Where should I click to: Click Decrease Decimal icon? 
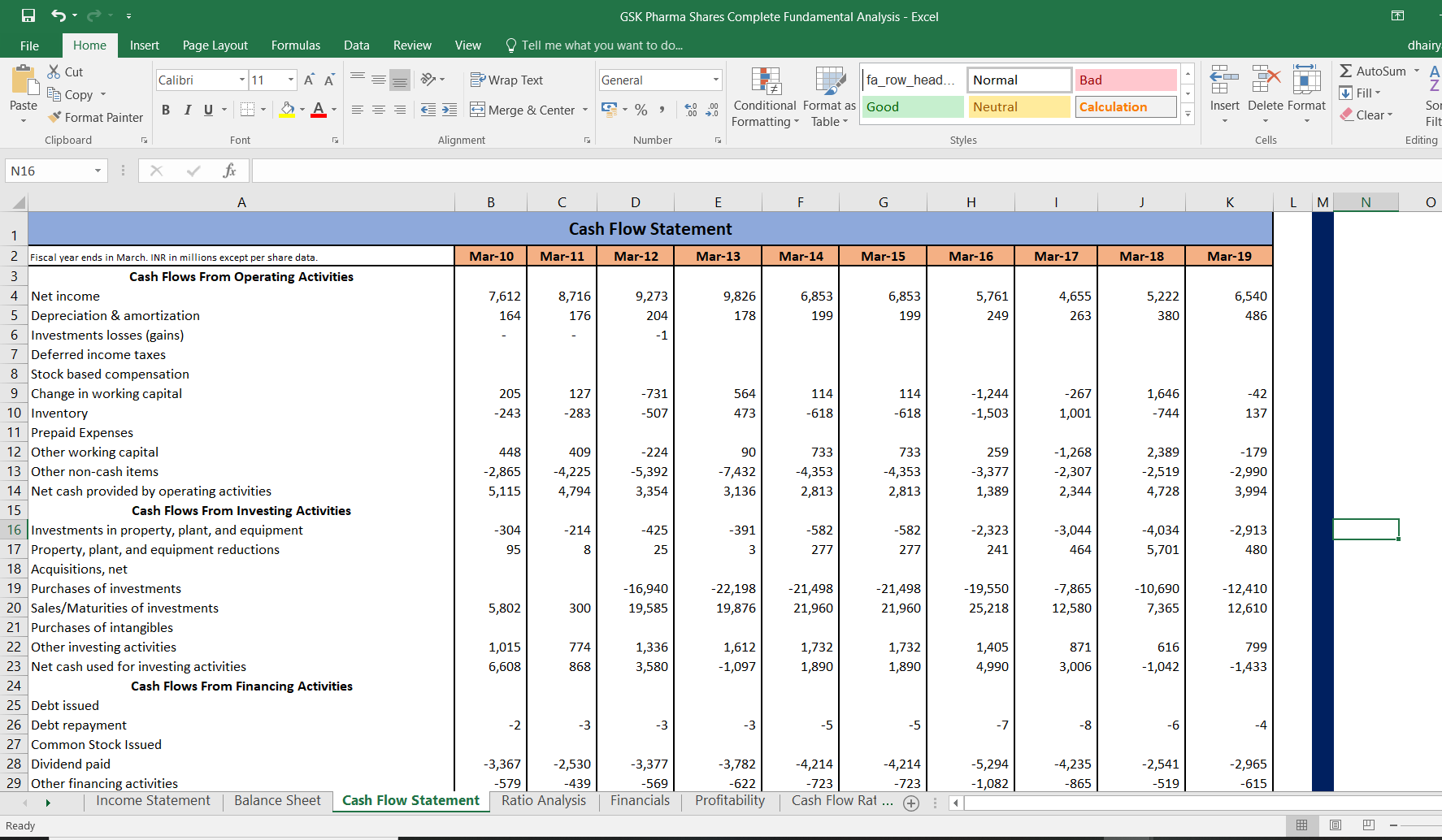click(712, 110)
